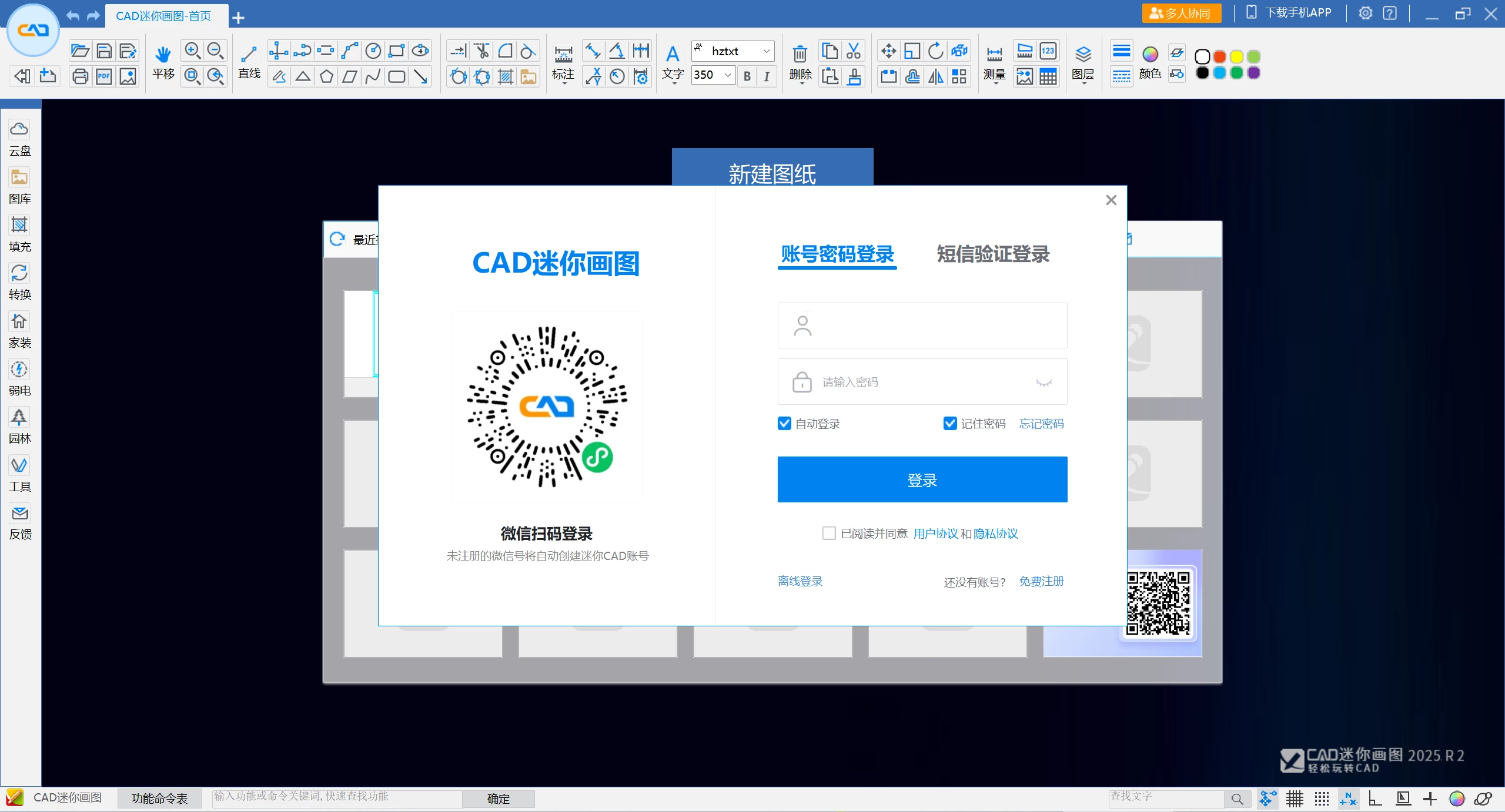Switch to 短信验证登录 tab
1505x812 pixels.
pyautogui.click(x=993, y=254)
